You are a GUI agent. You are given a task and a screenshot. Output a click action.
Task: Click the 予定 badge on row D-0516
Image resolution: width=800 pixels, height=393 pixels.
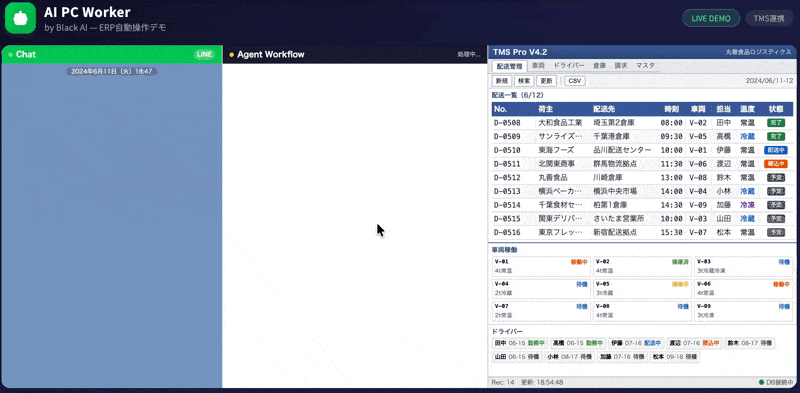[776, 233]
